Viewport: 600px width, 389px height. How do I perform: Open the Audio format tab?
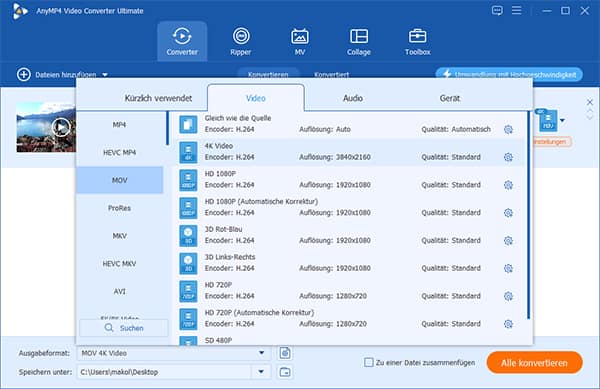coord(352,98)
